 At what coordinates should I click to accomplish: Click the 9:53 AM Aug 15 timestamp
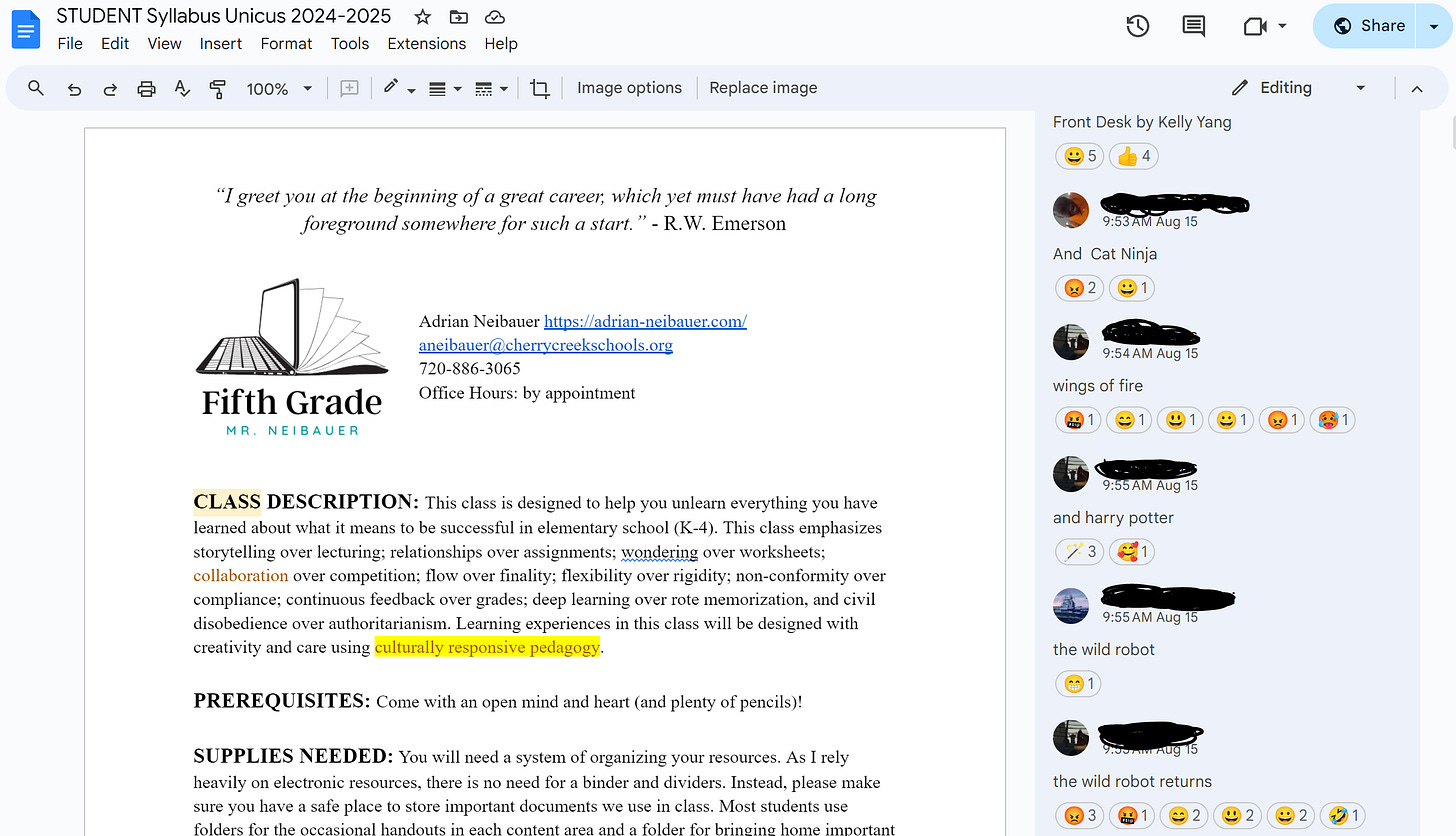click(x=1150, y=221)
